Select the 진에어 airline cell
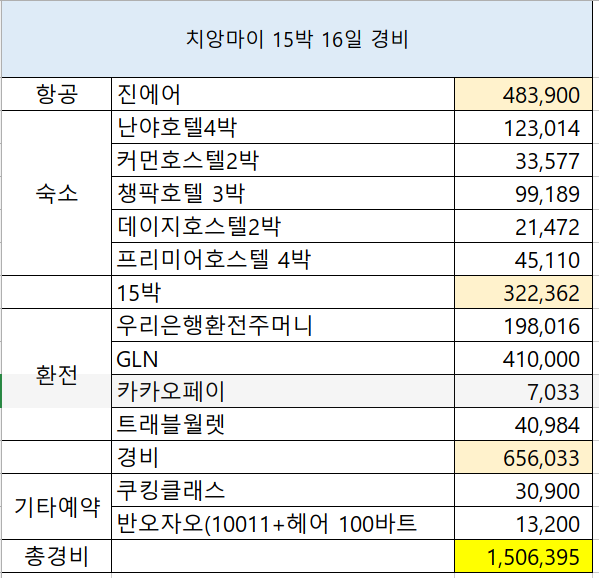This screenshot has height=578, width=599. 283,94
